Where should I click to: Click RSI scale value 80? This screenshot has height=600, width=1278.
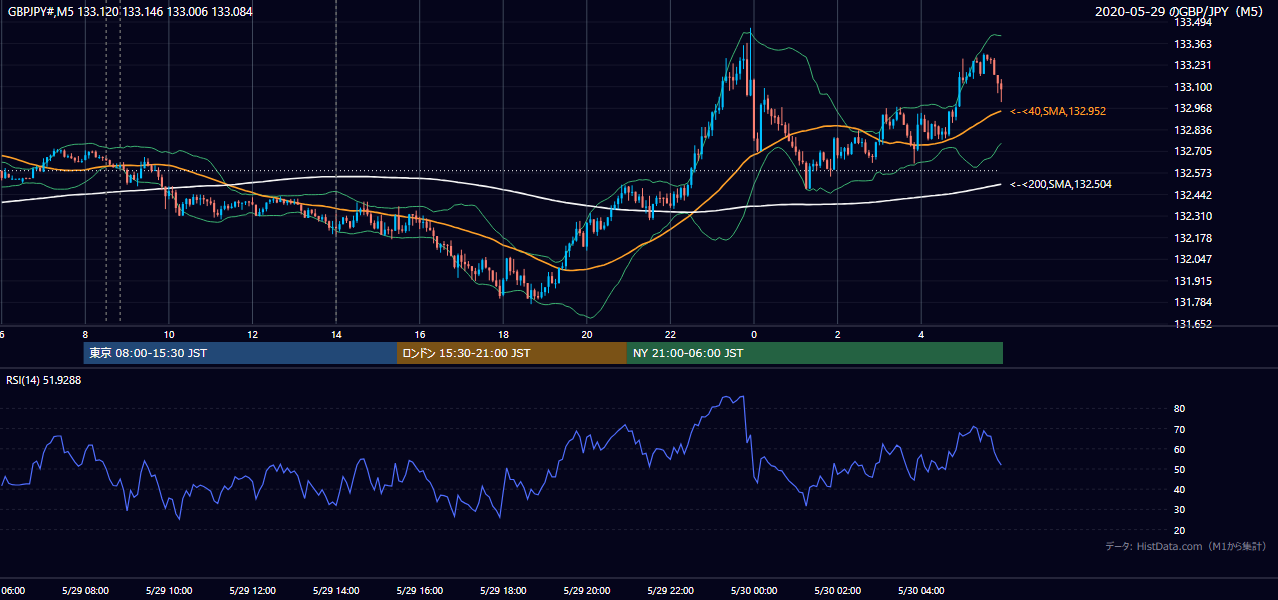[1179, 409]
